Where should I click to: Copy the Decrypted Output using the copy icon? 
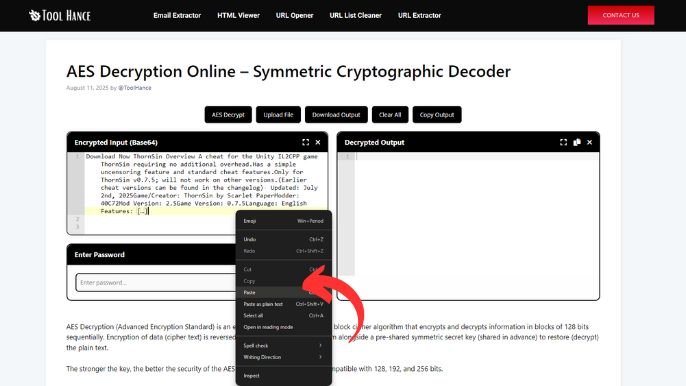[x=577, y=142]
